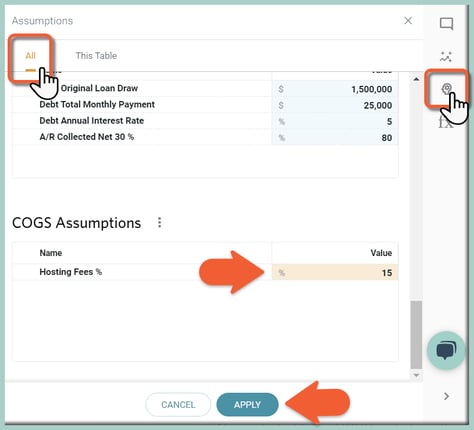This screenshot has width=474, height=430.
Task: Open the chart insights icon
Action: pos(446,57)
